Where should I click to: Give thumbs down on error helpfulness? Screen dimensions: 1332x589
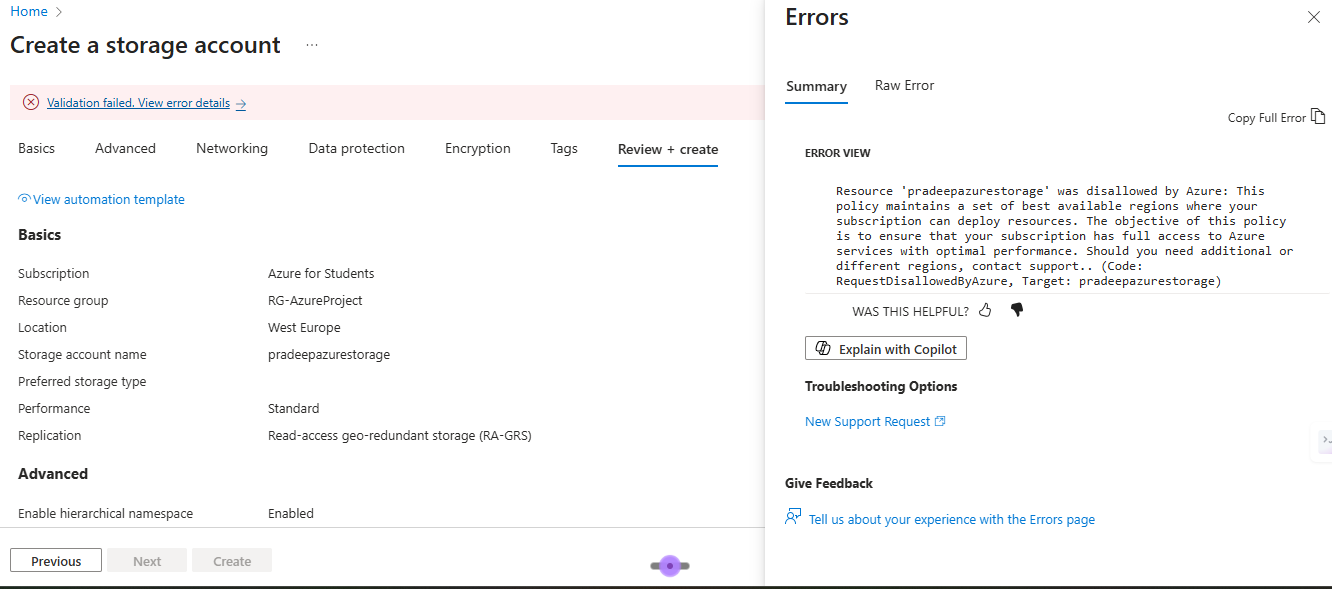[1017, 310]
